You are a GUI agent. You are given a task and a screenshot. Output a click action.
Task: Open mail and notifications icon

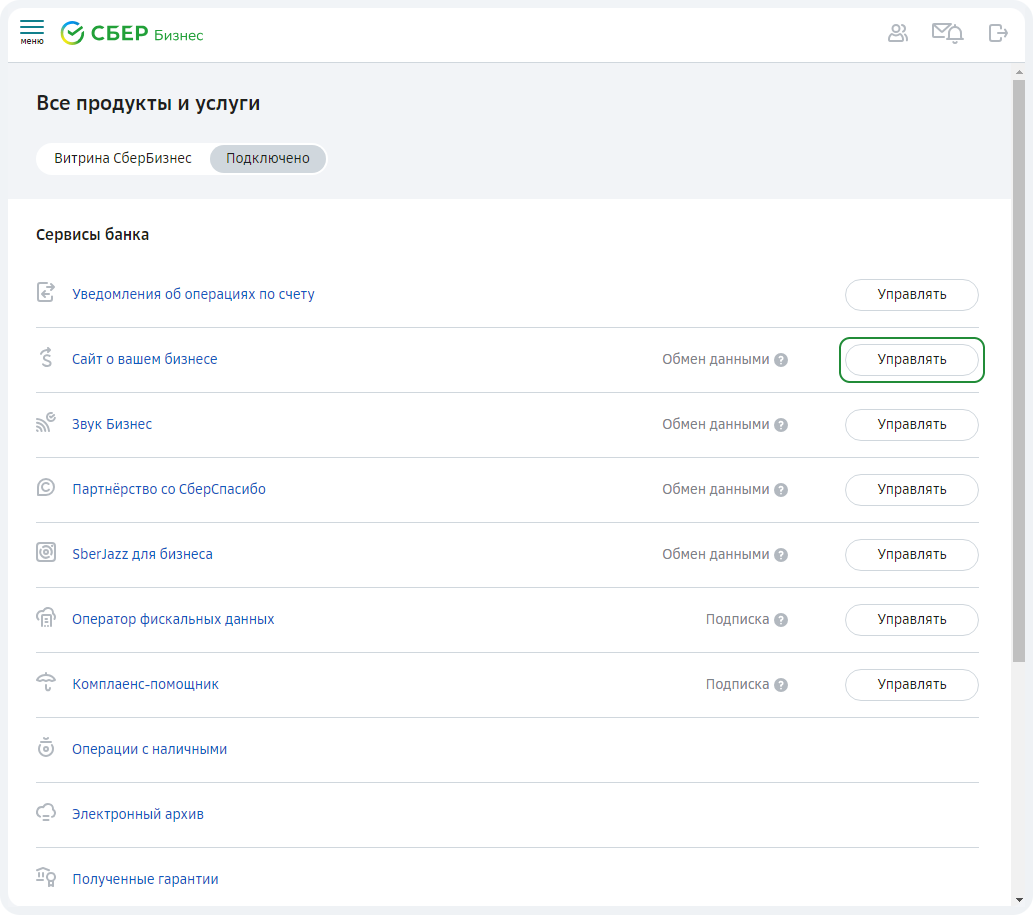tap(947, 33)
